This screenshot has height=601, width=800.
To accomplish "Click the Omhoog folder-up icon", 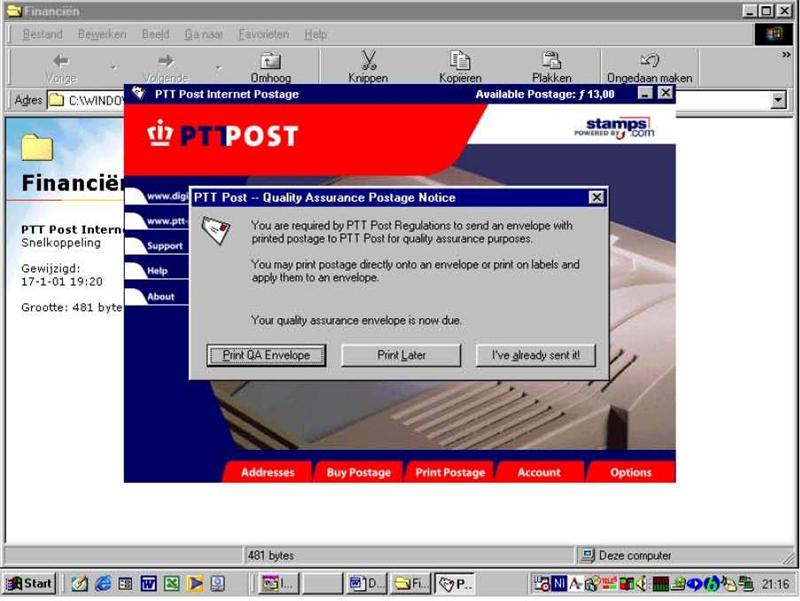I will pos(270,61).
